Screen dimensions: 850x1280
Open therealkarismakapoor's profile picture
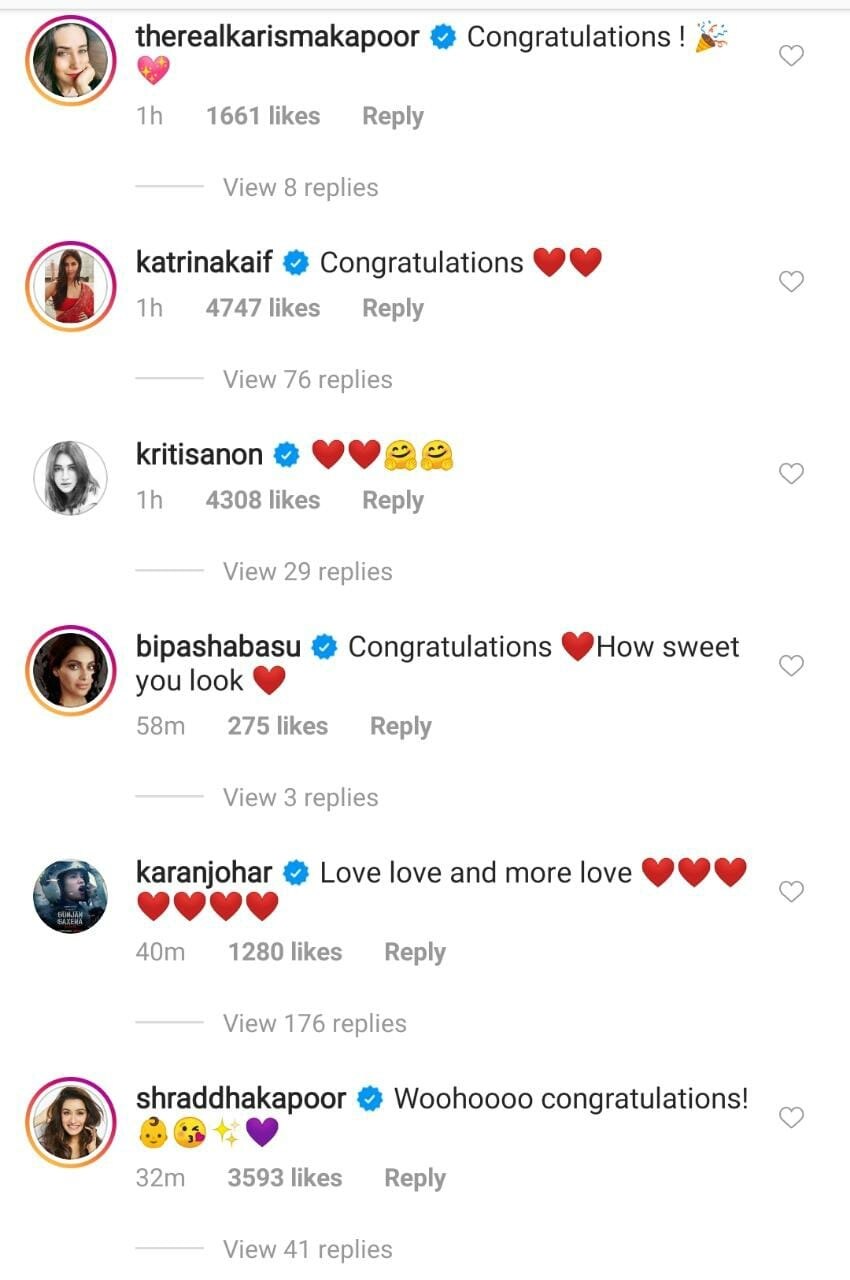[70, 58]
